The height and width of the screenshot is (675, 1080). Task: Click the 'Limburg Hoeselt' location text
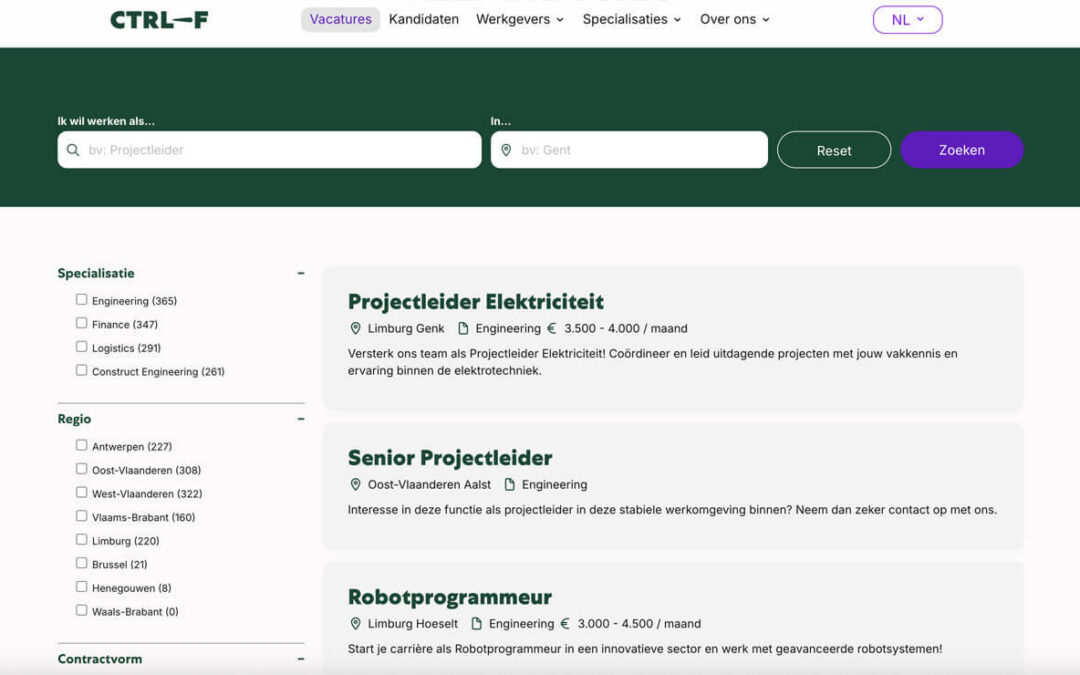(413, 624)
